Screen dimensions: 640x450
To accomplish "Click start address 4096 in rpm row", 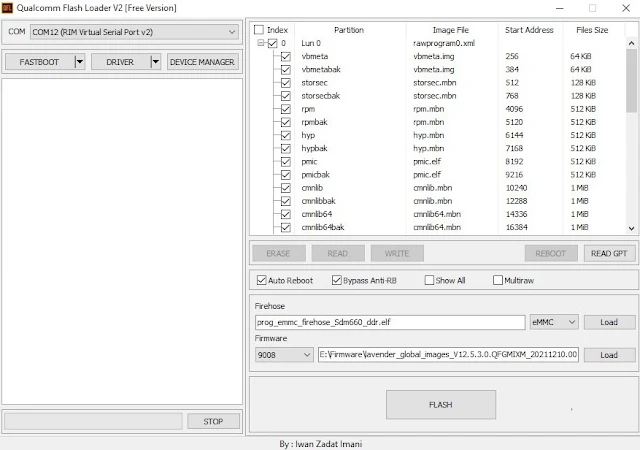I will (x=514, y=109).
